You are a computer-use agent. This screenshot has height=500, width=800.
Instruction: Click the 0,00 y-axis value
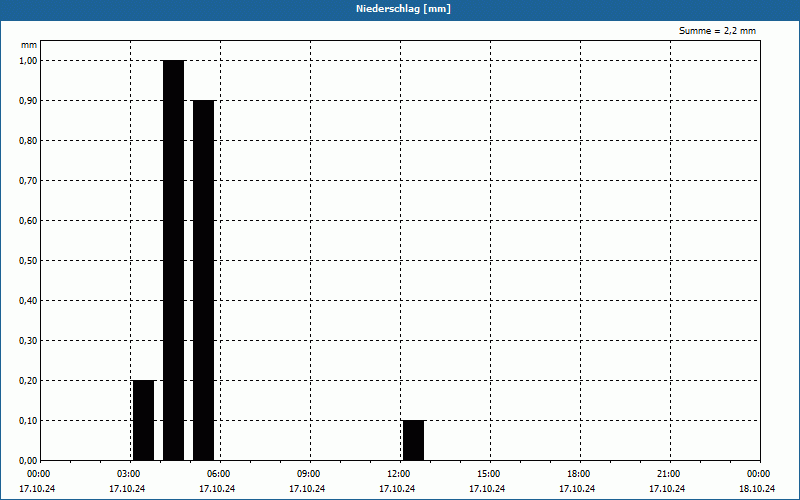(x=29, y=461)
